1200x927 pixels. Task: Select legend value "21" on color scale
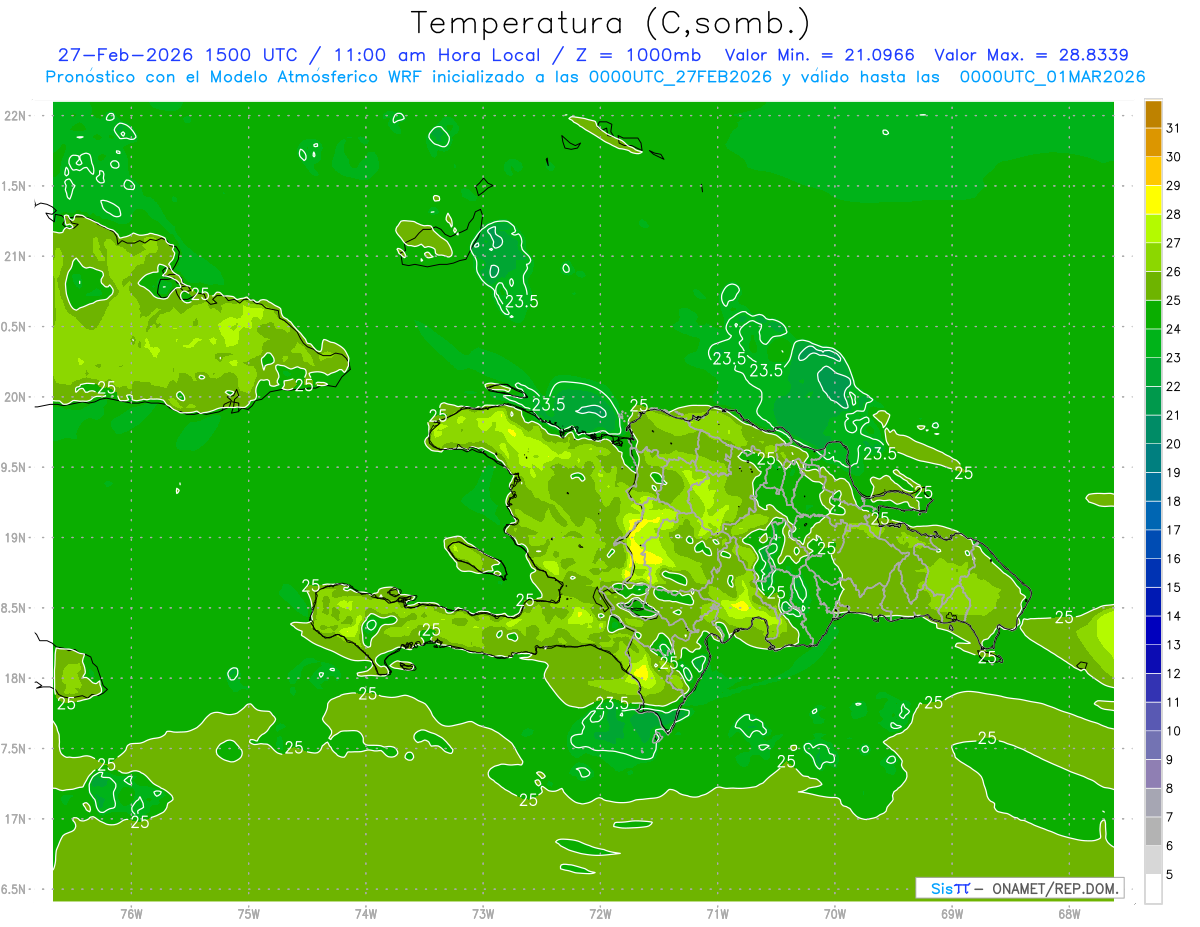1174,415
